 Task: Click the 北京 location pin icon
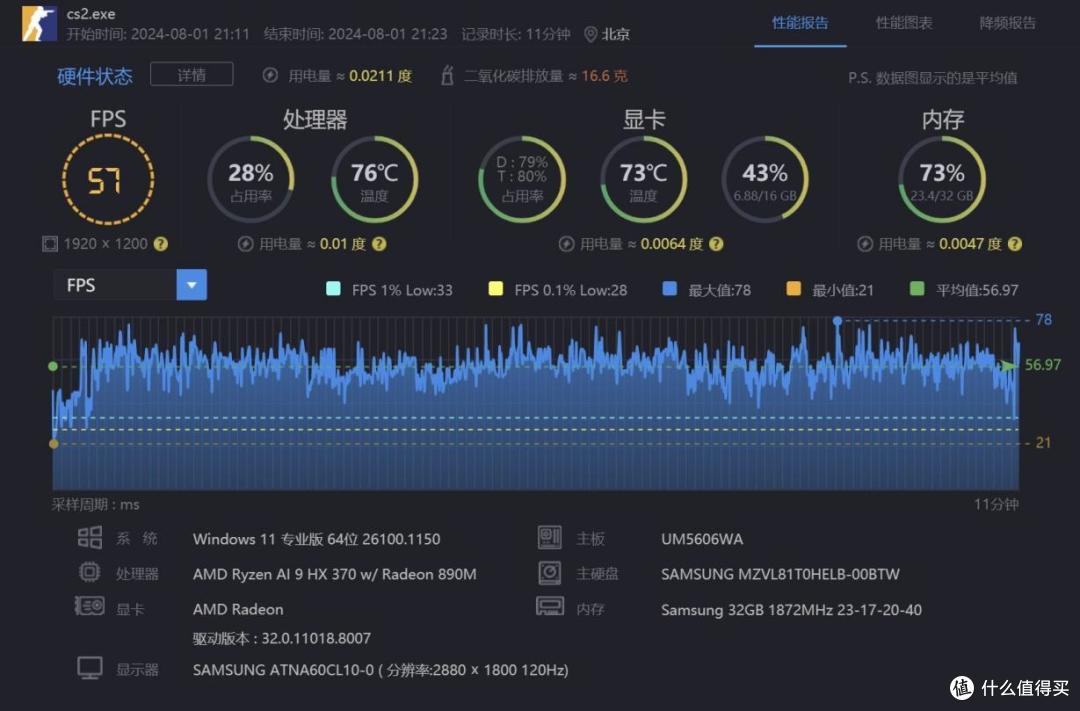590,34
